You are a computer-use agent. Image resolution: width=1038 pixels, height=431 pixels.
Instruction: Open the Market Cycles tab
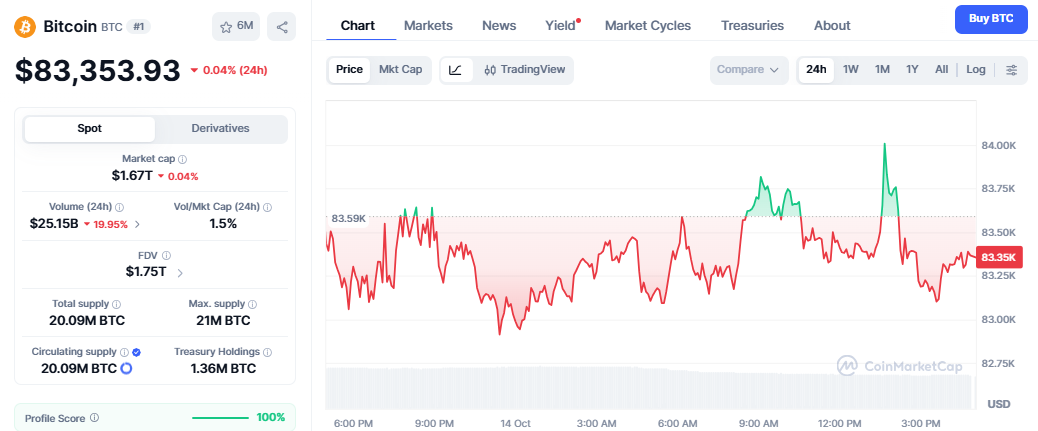tap(648, 26)
